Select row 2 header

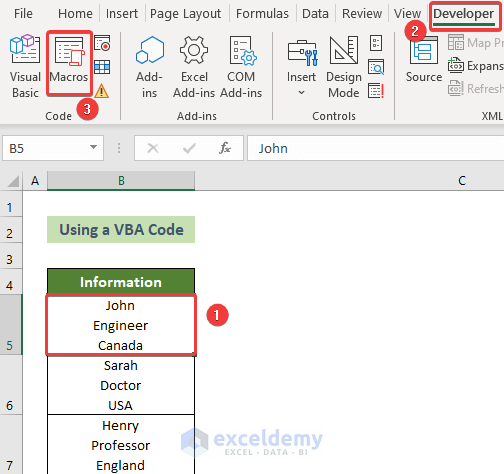click(x=11, y=230)
